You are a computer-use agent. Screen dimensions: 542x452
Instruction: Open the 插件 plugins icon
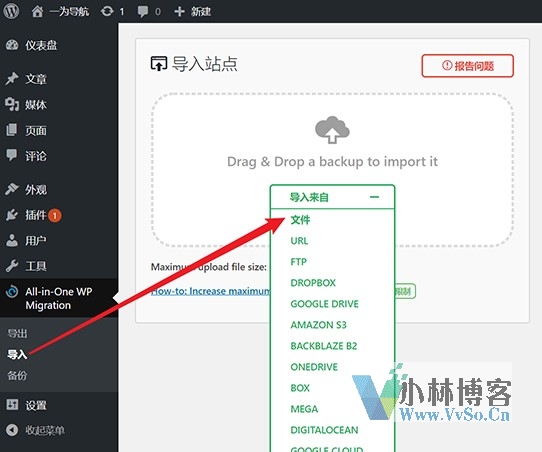[12, 215]
